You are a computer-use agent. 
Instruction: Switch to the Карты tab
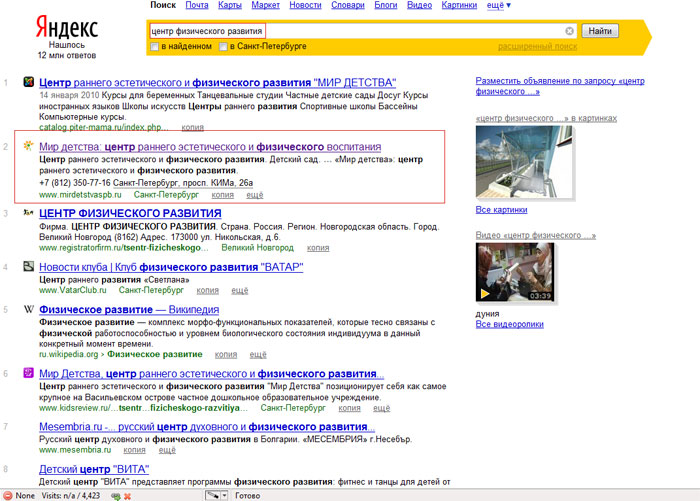(229, 5)
